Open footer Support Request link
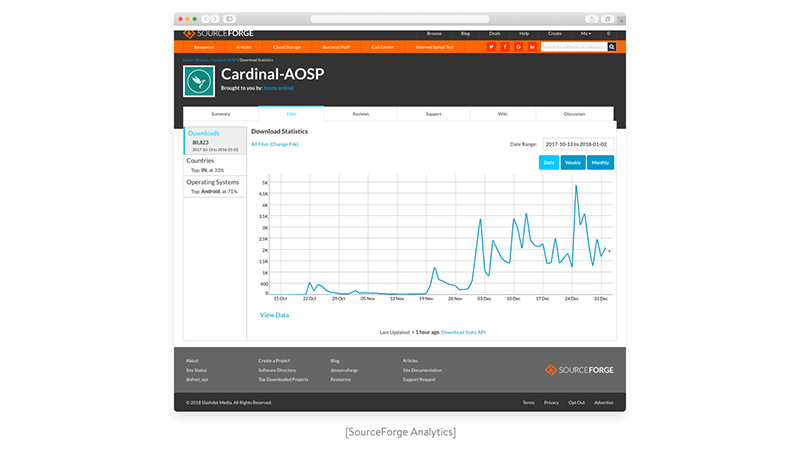Screen dimensions: 800x450 pyautogui.click(x=419, y=380)
